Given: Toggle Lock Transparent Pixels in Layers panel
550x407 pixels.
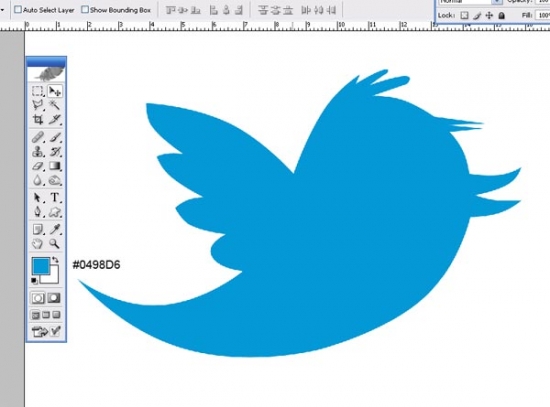Looking at the screenshot, I should [464, 15].
